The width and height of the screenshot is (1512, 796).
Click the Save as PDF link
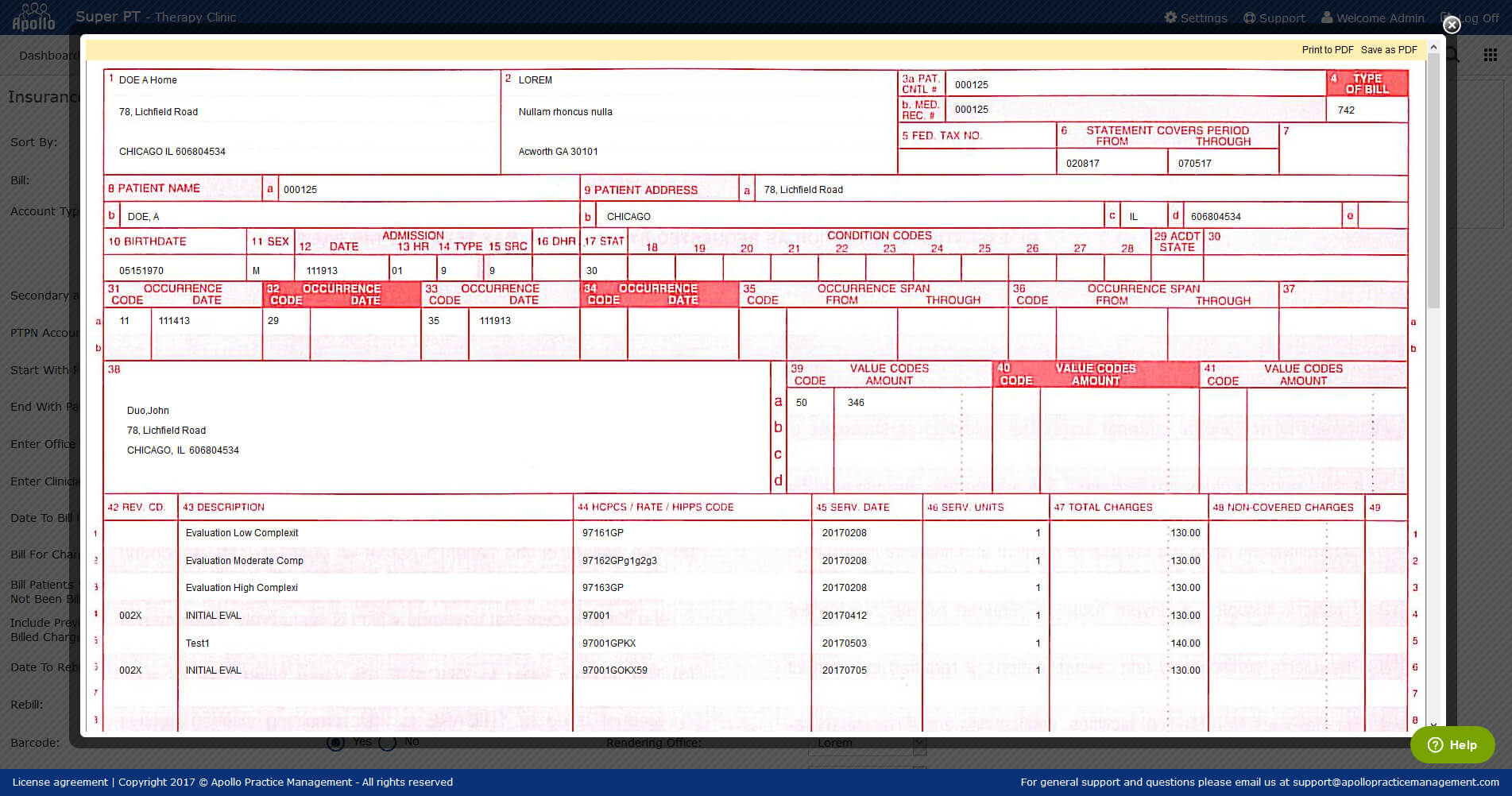1388,49
